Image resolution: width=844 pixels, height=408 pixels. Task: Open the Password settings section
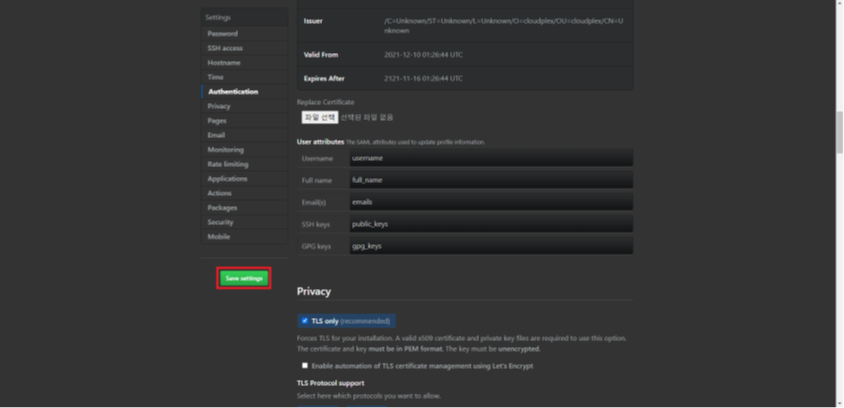tap(222, 34)
